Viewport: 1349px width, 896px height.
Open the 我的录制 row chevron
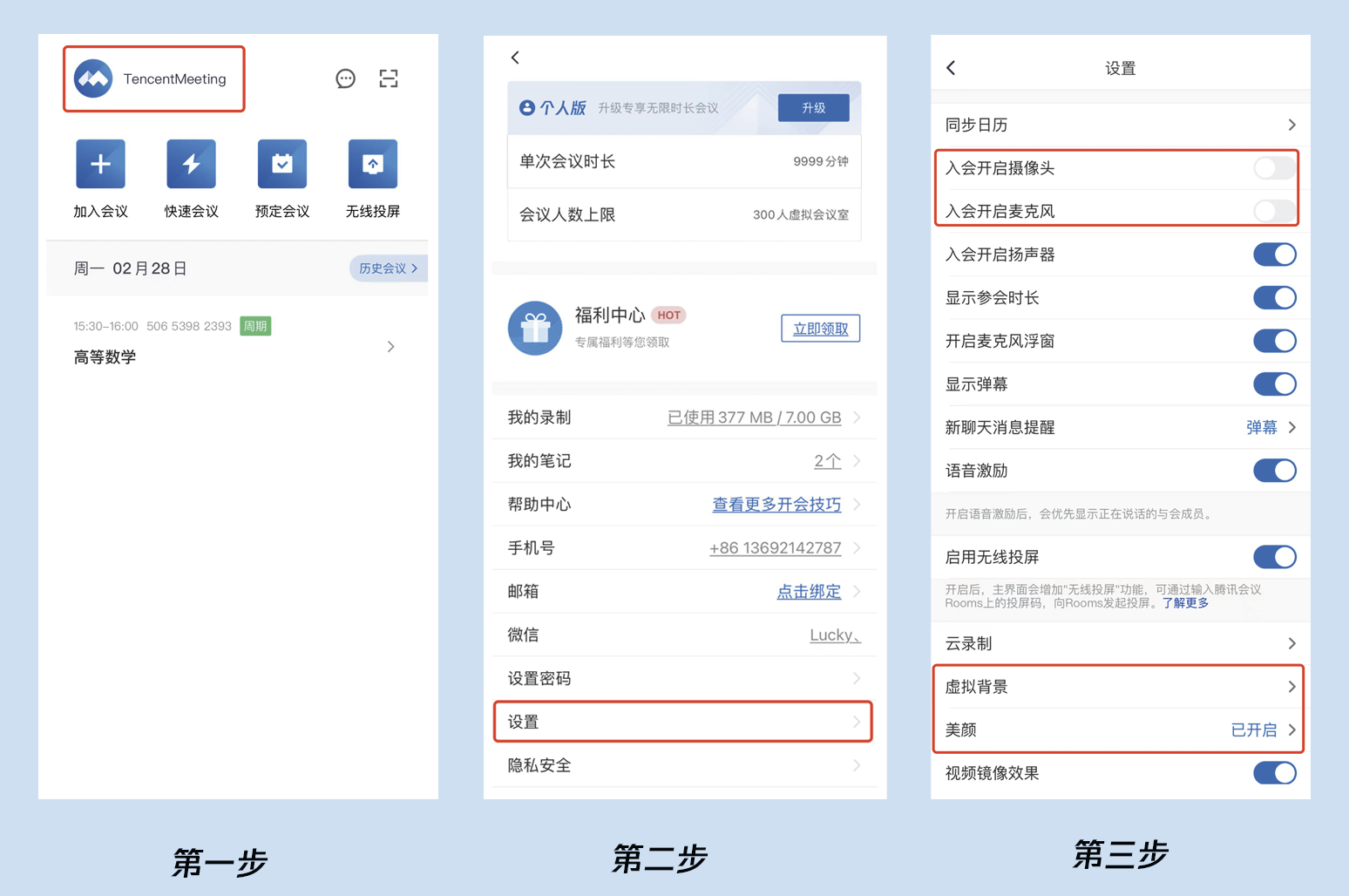[x=857, y=417]
